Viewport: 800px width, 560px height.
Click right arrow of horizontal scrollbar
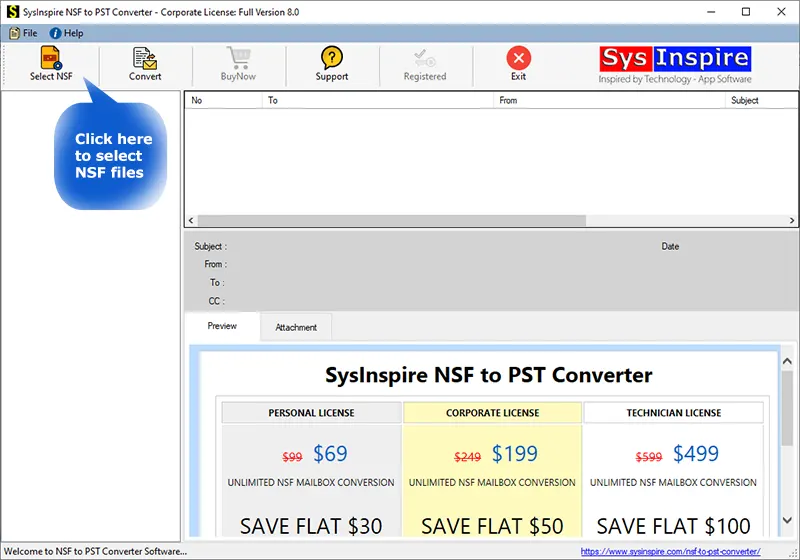tap(792, 220)
